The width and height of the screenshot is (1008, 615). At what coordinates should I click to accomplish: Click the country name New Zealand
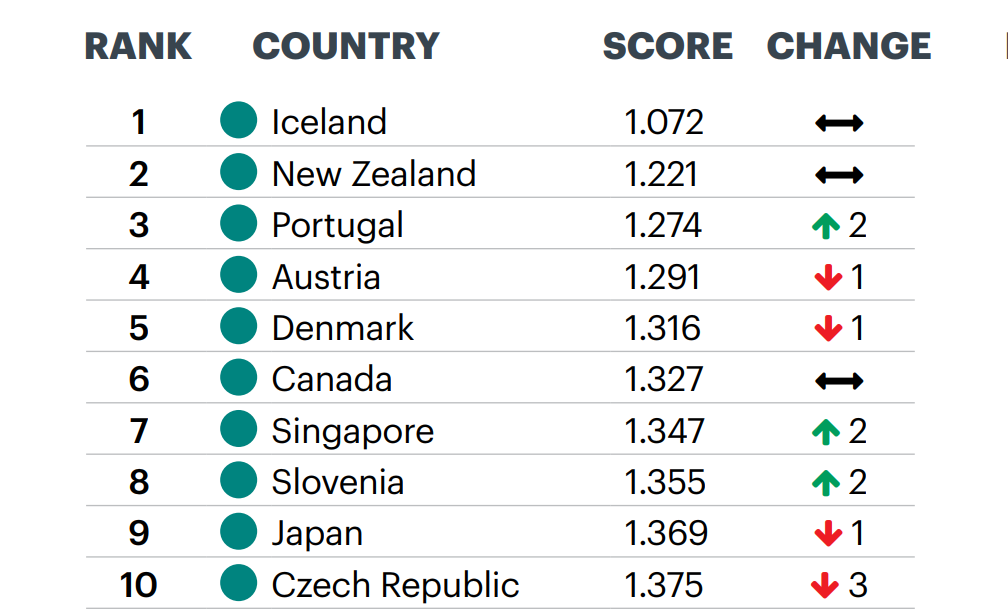(374, 174)
